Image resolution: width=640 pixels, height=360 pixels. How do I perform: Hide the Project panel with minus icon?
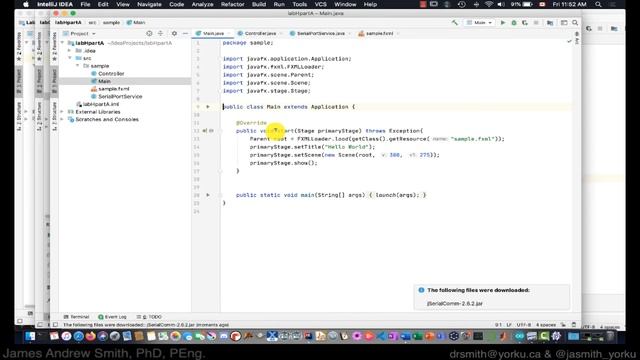185,33
